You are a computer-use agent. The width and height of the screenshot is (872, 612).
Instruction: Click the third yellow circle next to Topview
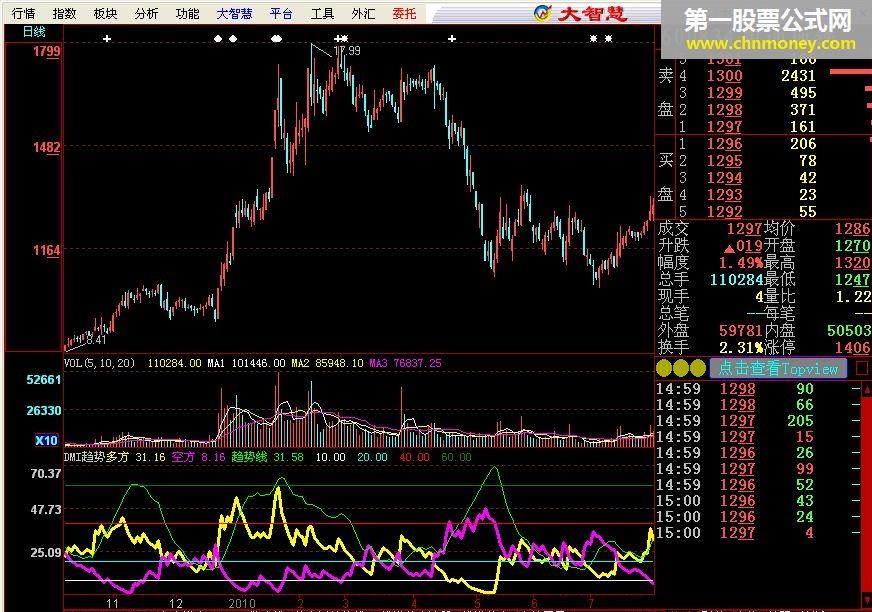(697, 368)
